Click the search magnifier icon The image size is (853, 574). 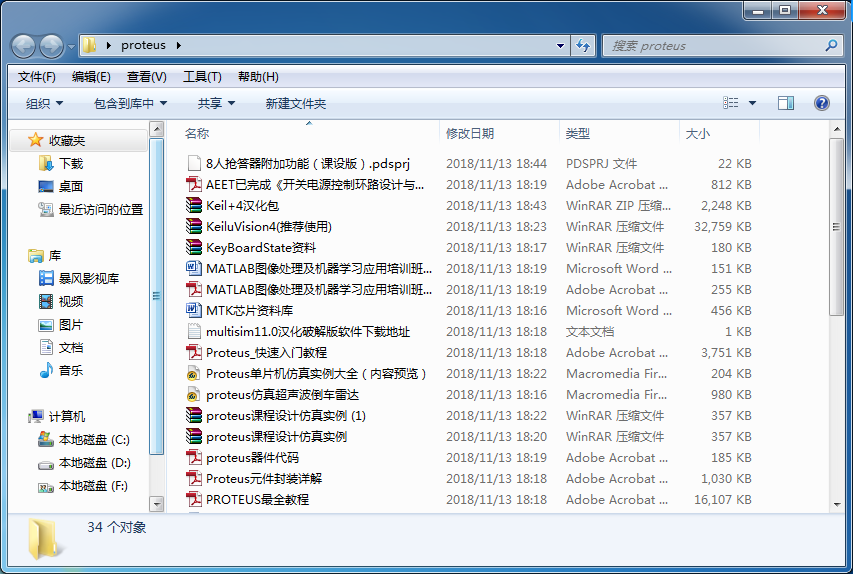coord(831,46)
